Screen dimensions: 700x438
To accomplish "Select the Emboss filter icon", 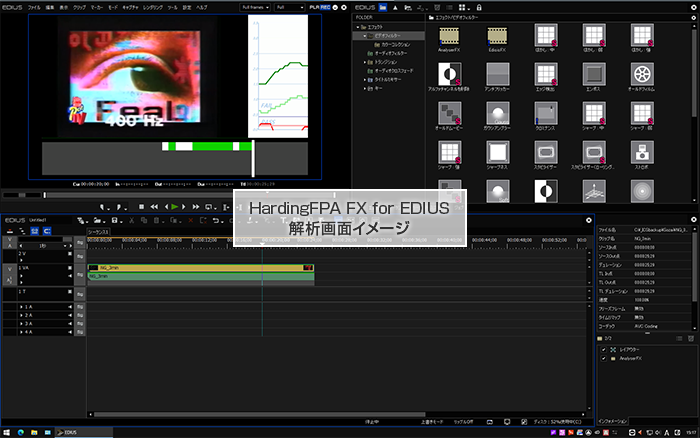I will pyautogui.click(x=594, y=74).
